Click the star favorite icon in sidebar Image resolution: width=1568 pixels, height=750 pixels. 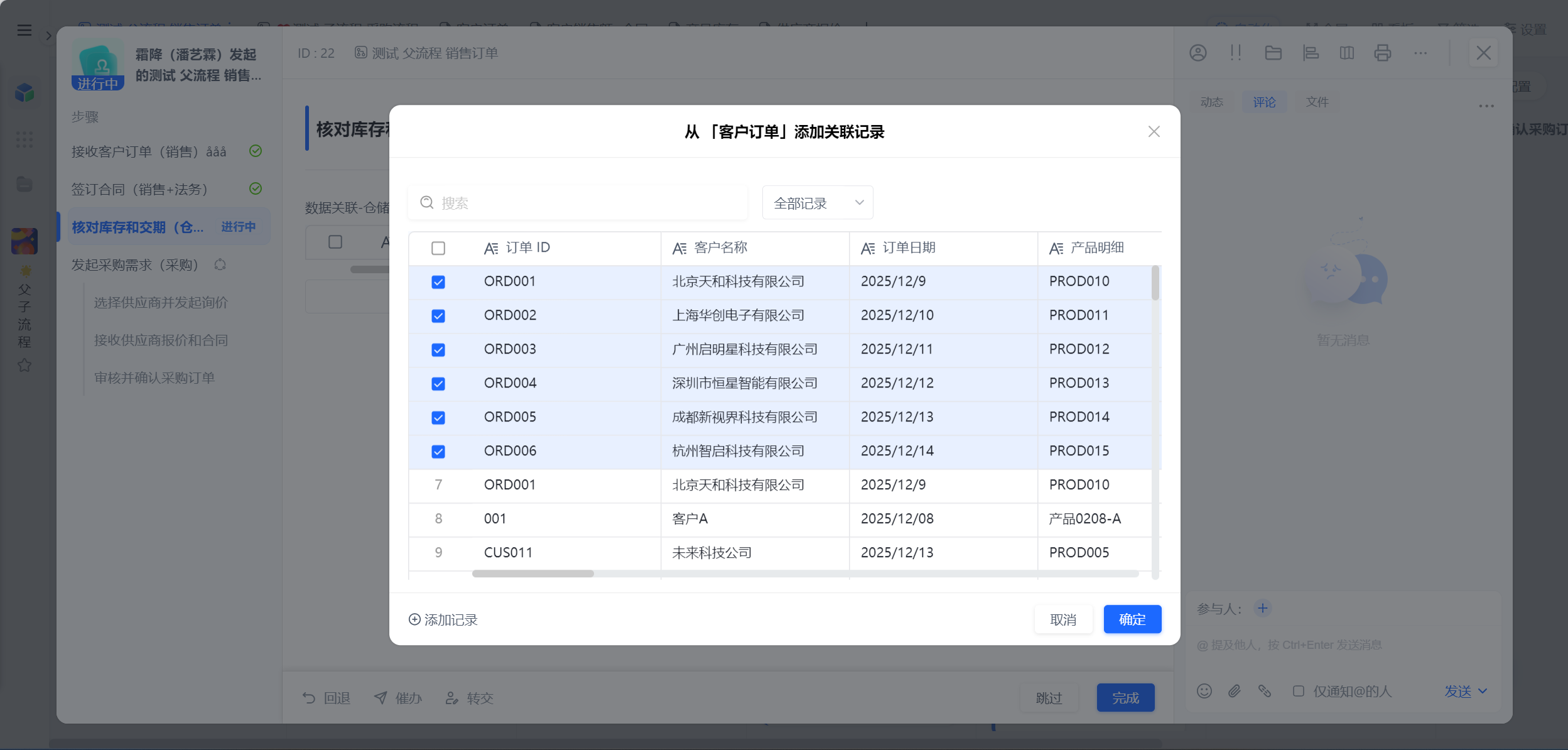tap(24, 365)
